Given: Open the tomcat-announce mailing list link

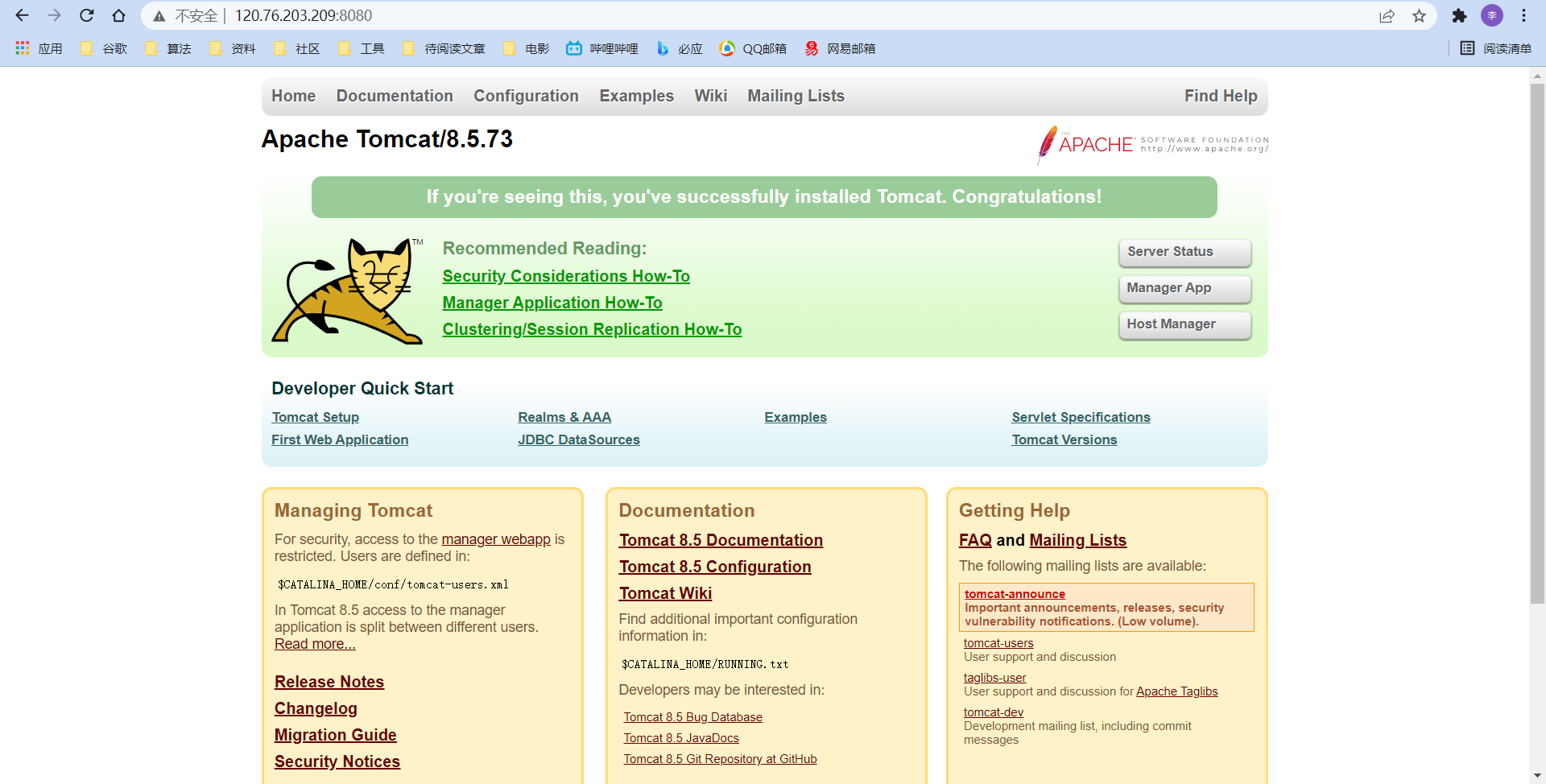Looking at the screenshot, I should coord(1015,594).
